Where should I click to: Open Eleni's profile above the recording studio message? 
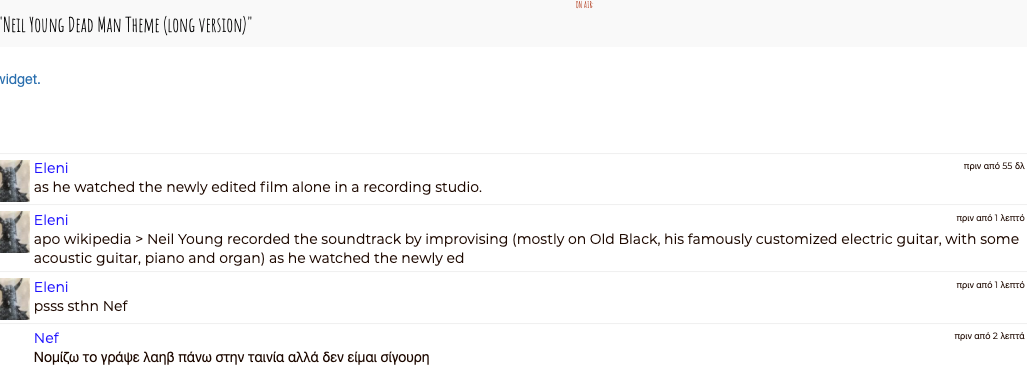pos(51,168)
